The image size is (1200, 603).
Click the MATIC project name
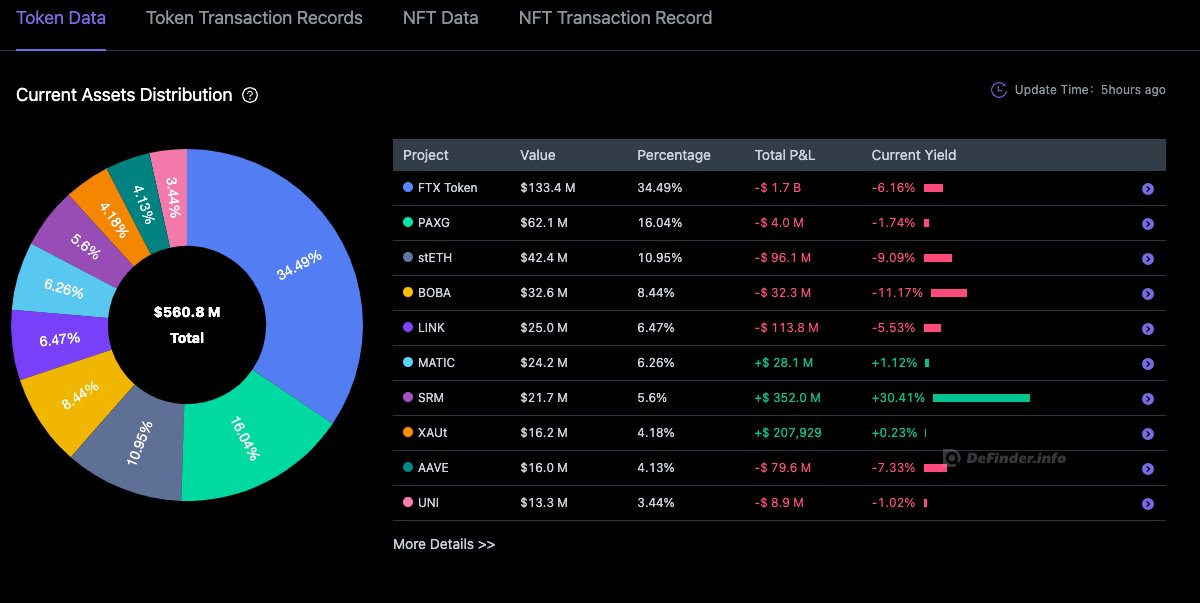point(437,363)
